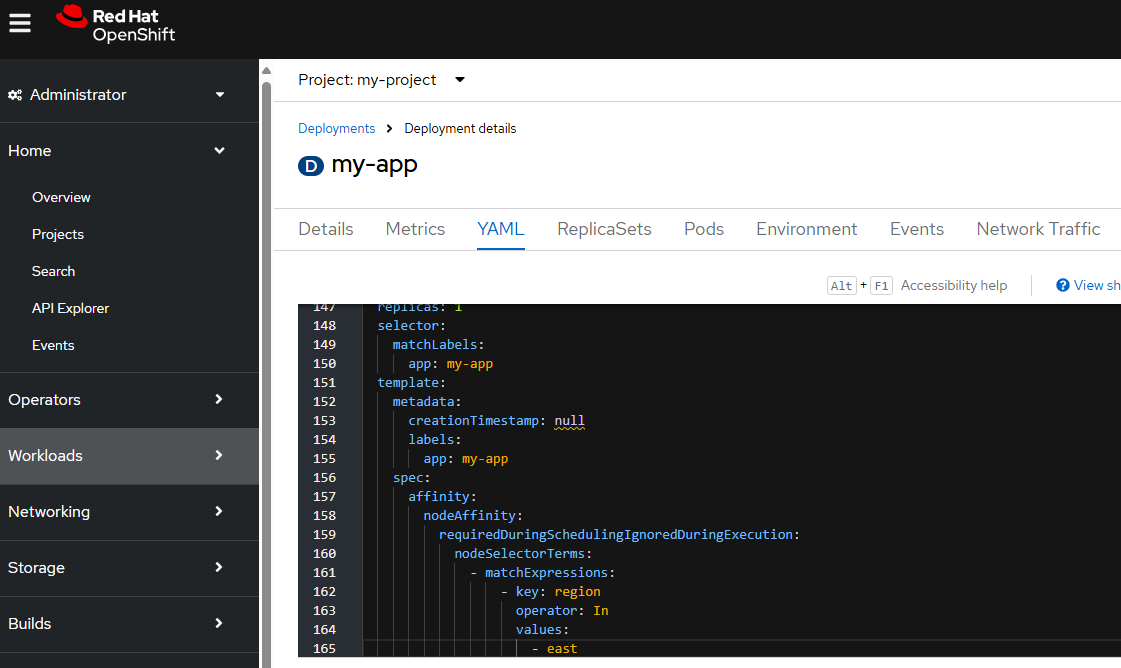Click the 'spec:' key on line 156
The width and height of the screenshot is (1121, 668).
click(411, 478)
